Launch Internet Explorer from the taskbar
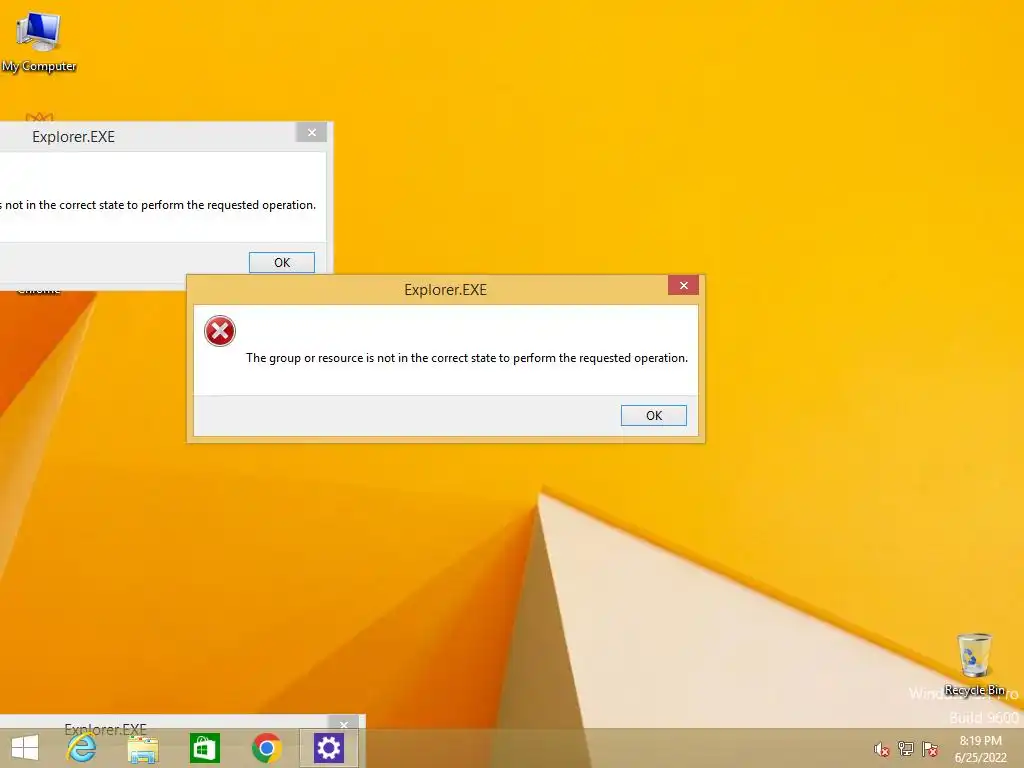This screenshot has height=768, width=1024. [x=82, y=748]
